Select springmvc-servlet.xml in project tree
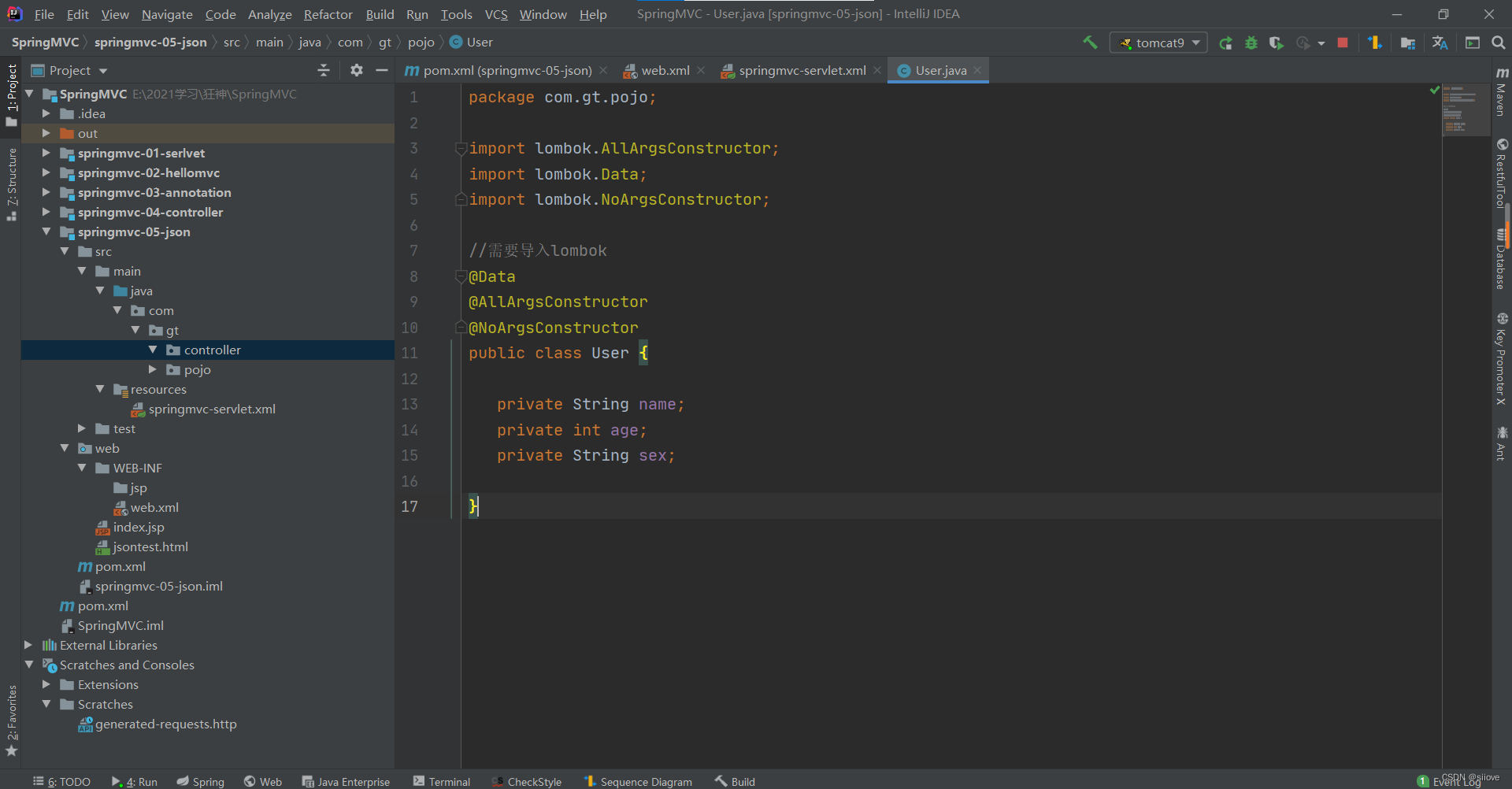 (x=211, y=409)
